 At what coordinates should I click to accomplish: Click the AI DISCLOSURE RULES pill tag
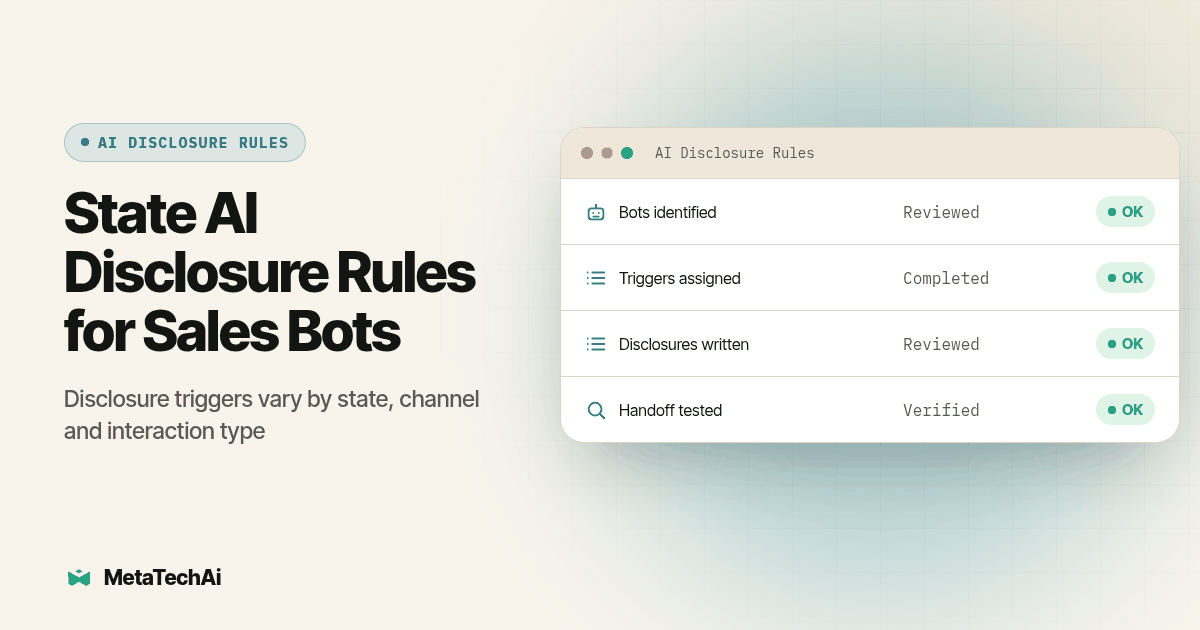click(x=185, y=142)
